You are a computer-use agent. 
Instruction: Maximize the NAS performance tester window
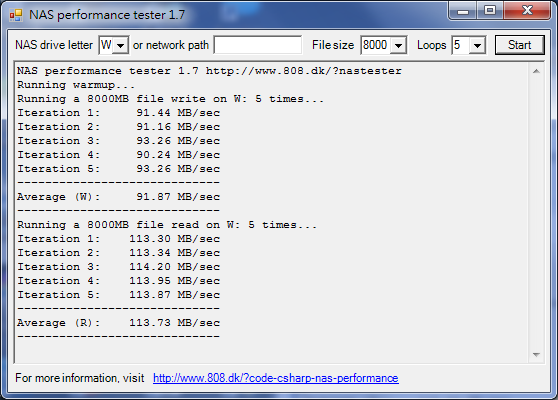490,11
